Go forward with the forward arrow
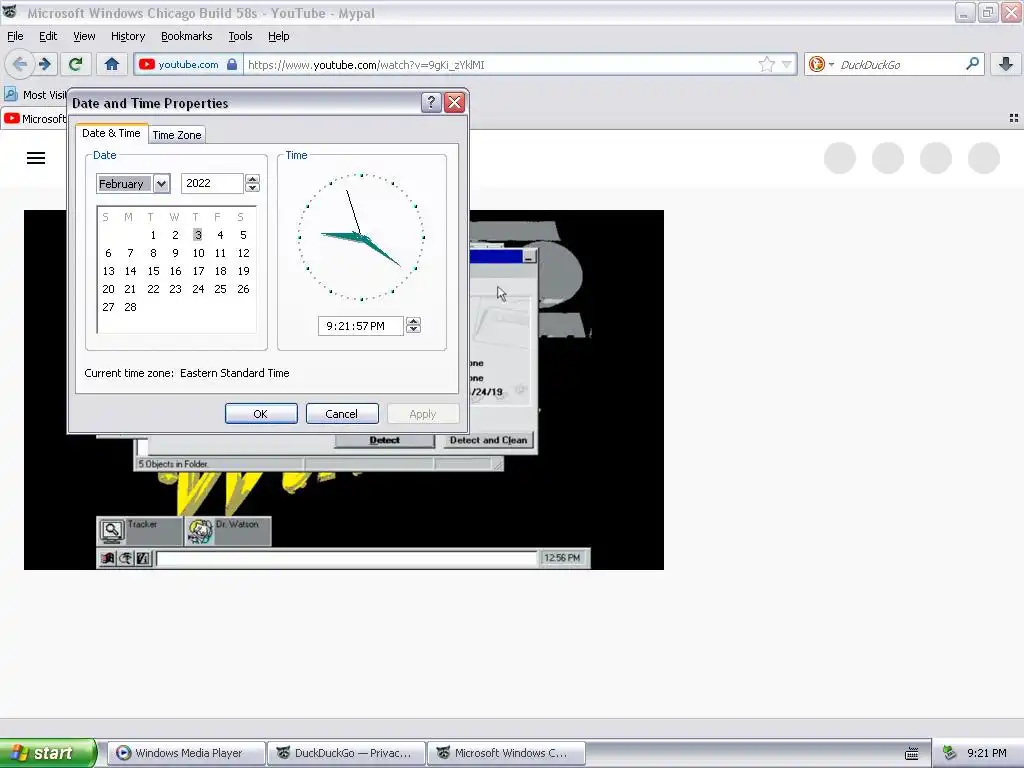Screen dimensions: 1024x768 point(44,64)
